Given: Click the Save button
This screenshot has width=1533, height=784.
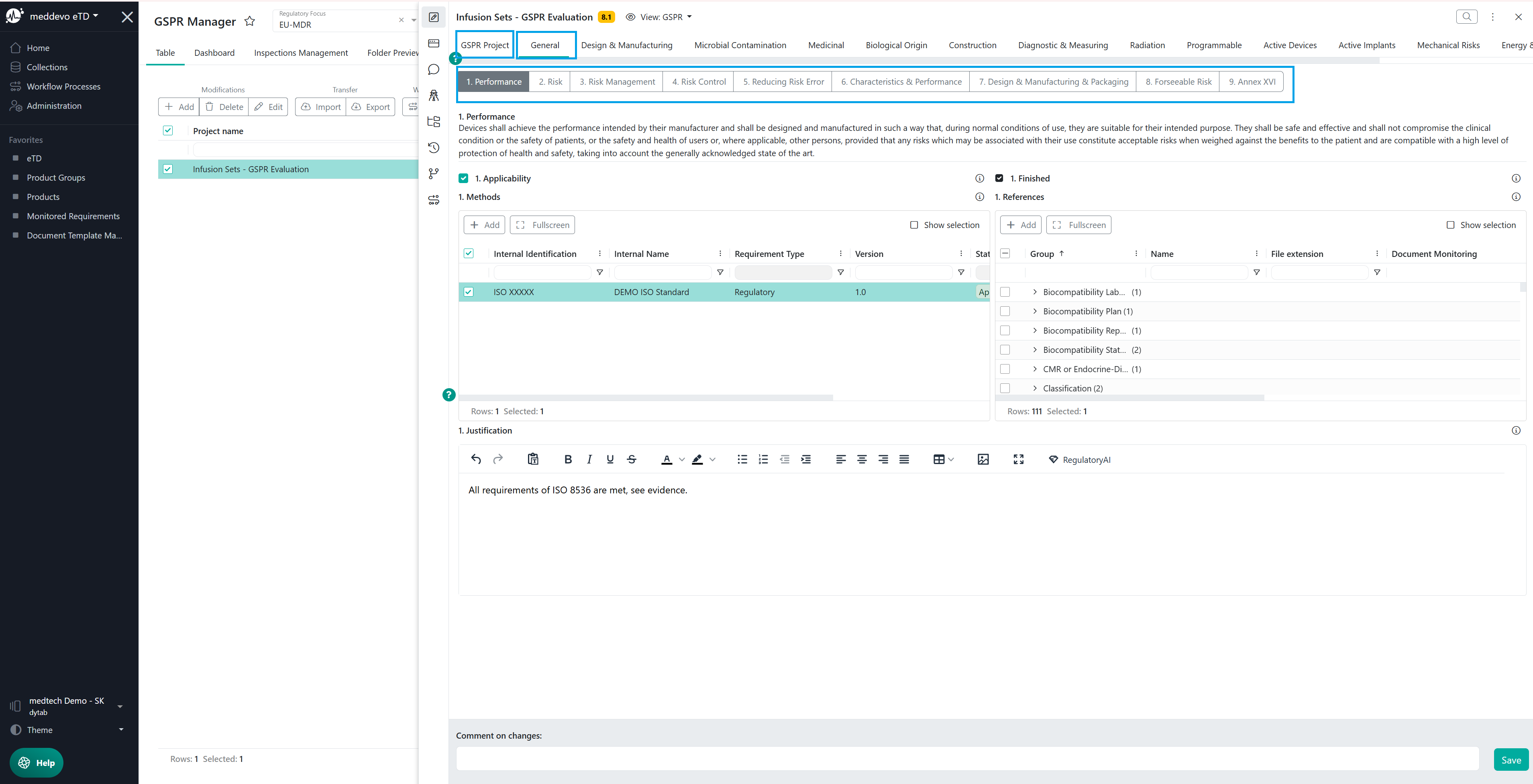Looking at the screenshot, I should [1511, 760].
